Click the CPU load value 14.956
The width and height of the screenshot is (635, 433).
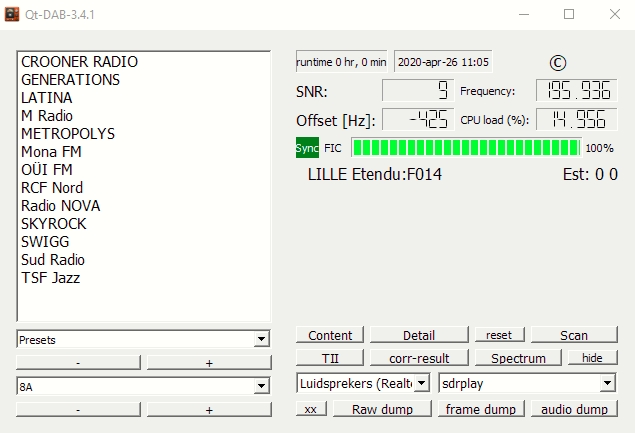pyautogui.click(x=577, y=119)
